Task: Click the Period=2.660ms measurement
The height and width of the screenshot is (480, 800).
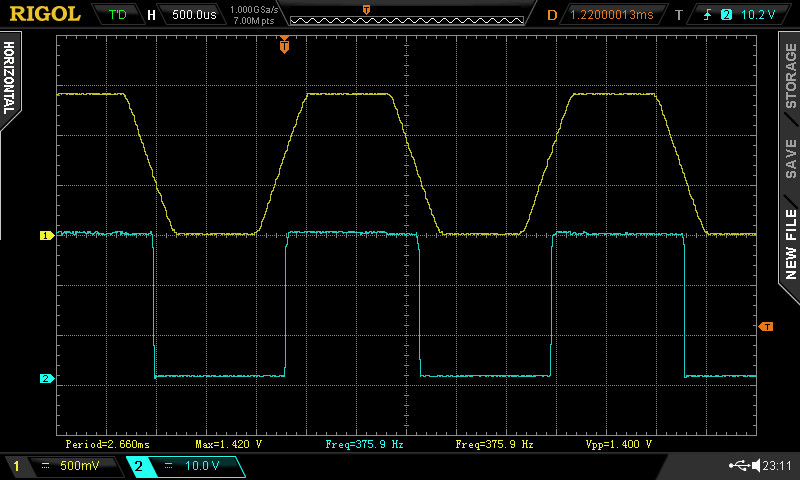Action: [107, 444]
